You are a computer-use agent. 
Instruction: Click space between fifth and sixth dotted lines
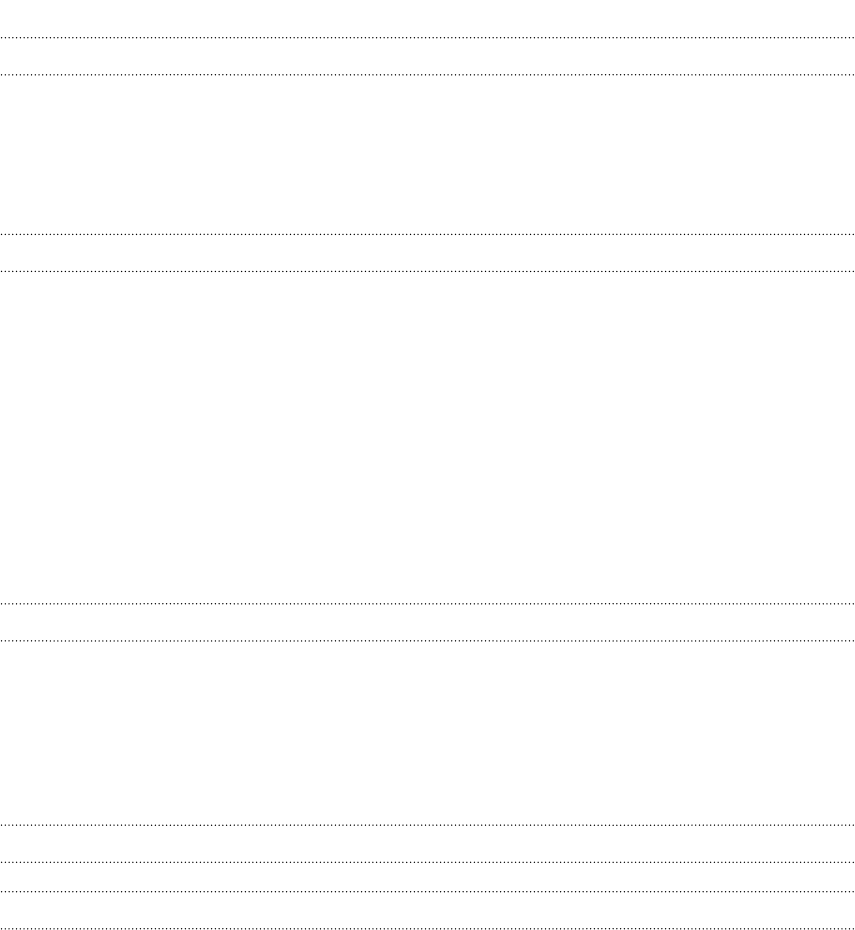click(427, 622)
